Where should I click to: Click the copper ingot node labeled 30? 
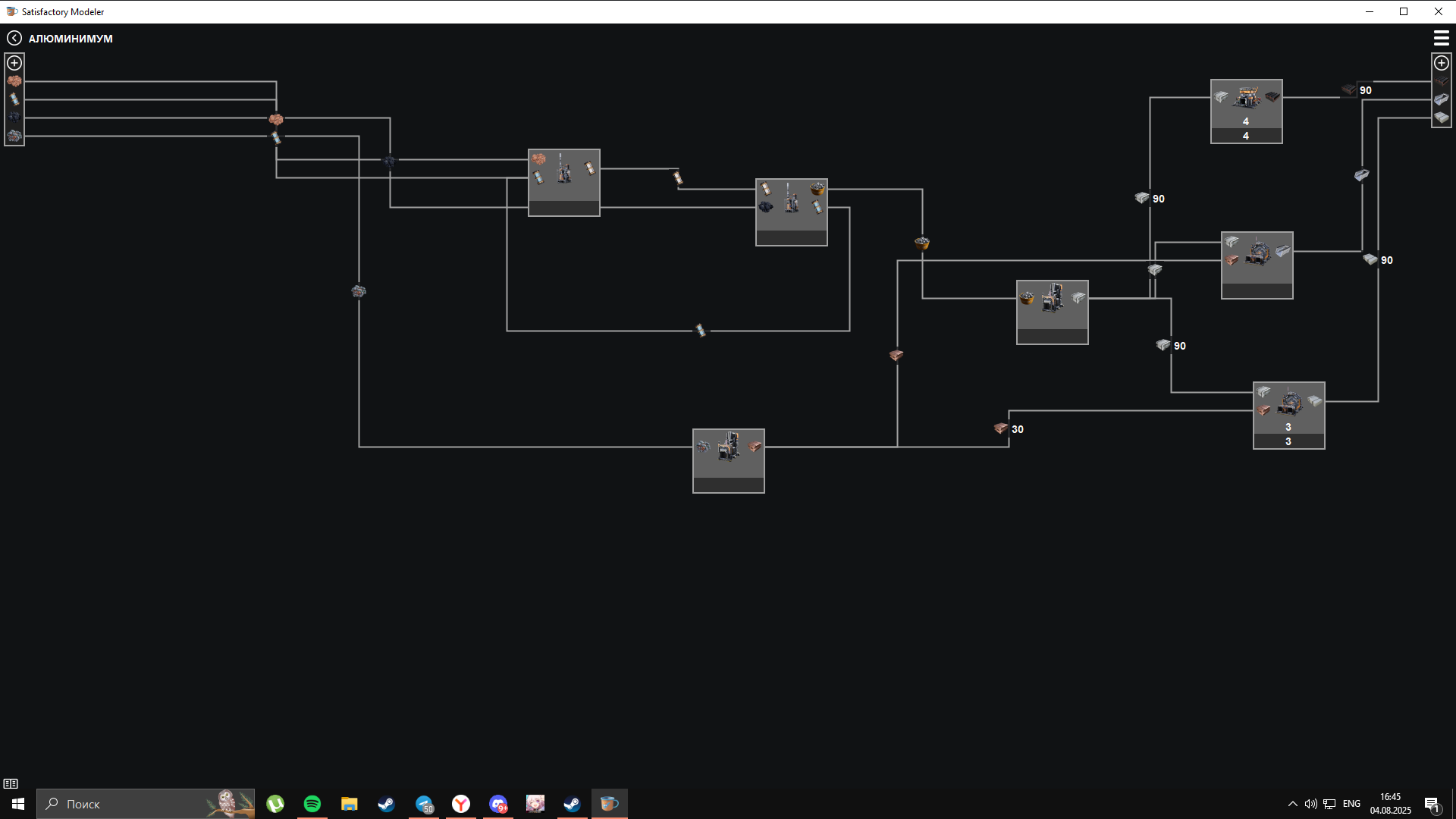pyautogui.click(x=1001, y=428)
